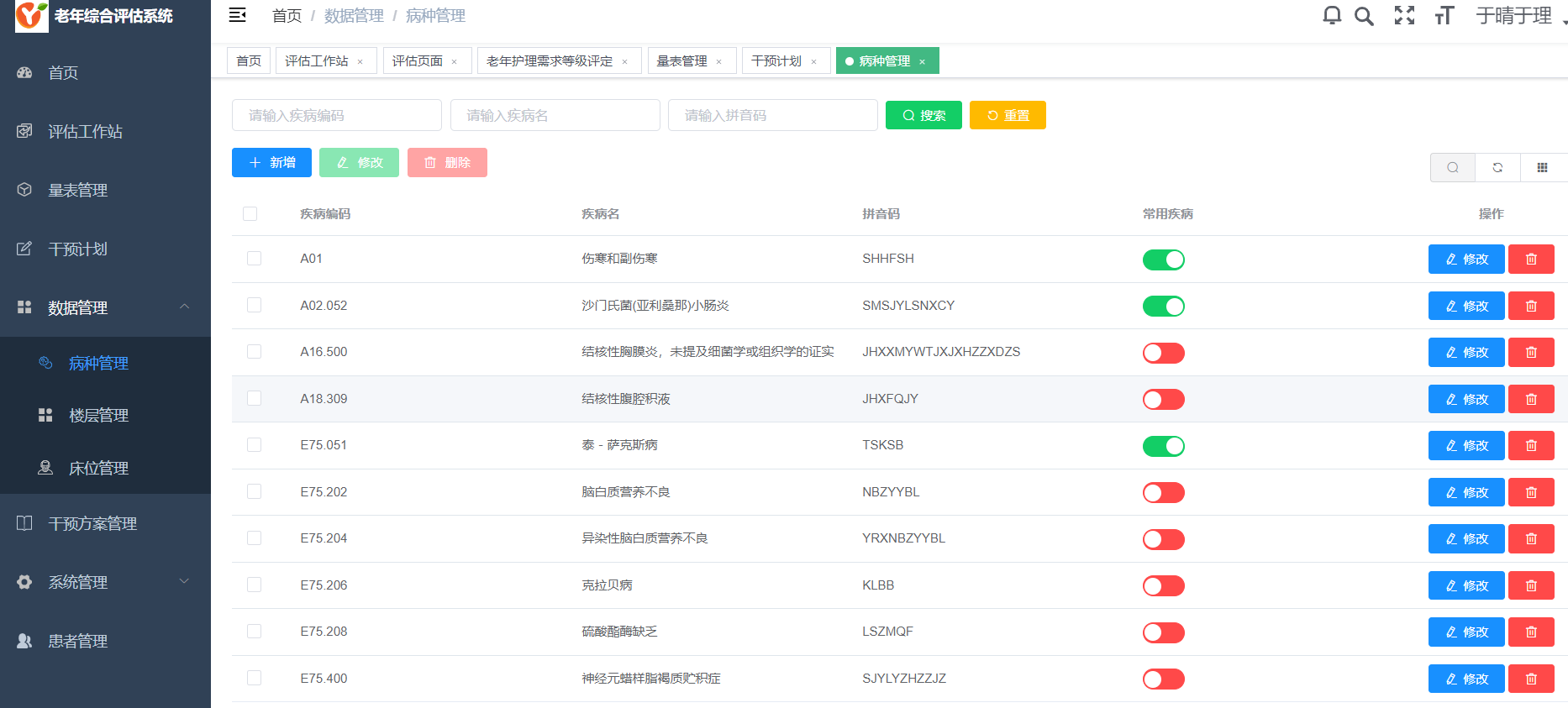This screenshot has height=708, width=1568.
Task: Enter fullscreen mode via expand icon
Action: pyautogui.click(x=1404, y=16)
